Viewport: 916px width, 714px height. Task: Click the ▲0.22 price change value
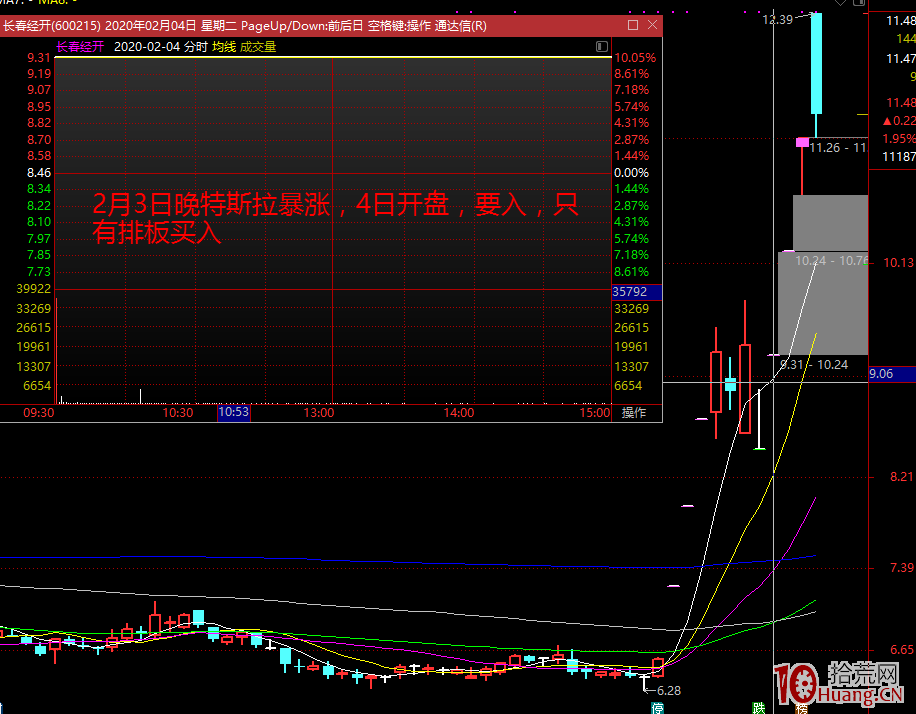pos(899,121)
